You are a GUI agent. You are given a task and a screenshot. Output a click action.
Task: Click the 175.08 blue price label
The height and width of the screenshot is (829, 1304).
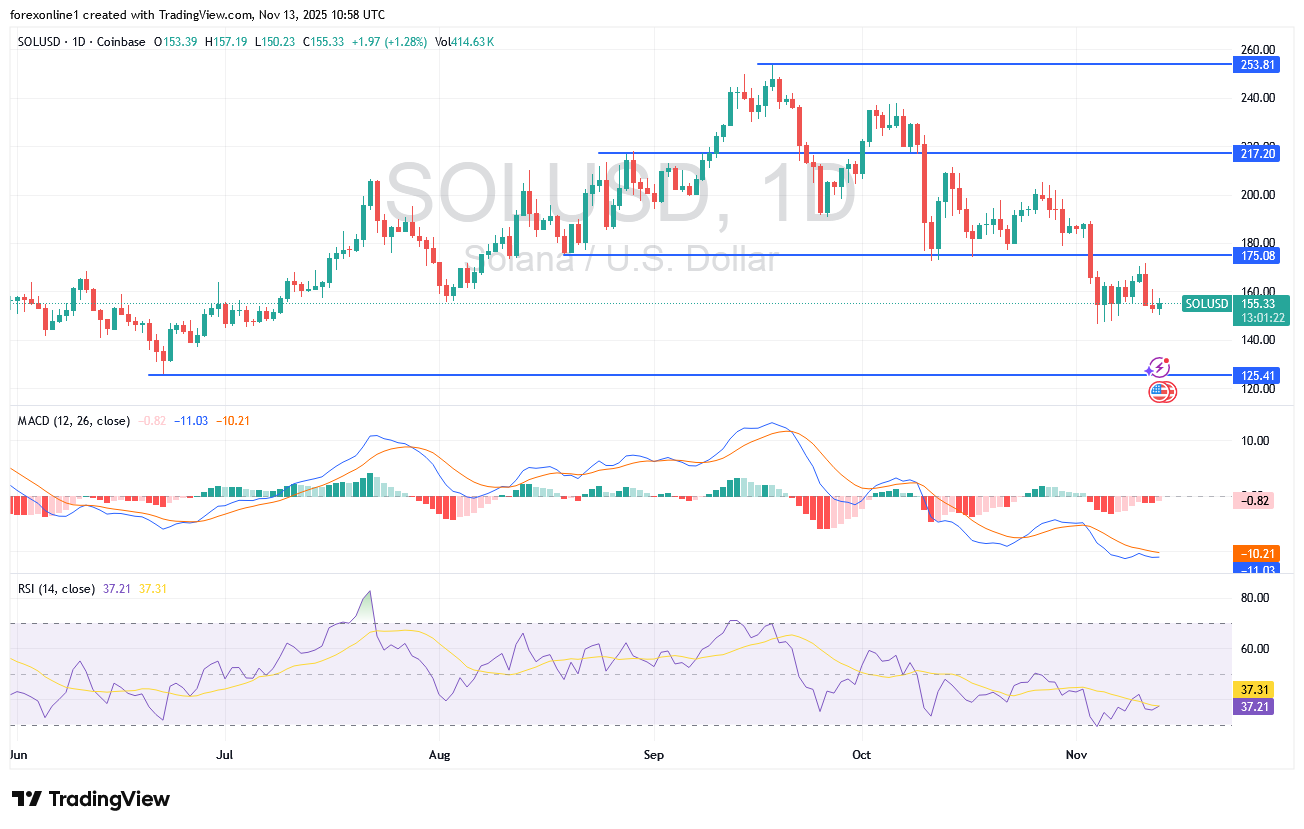pyautogui.click(x=1257, y=256)
